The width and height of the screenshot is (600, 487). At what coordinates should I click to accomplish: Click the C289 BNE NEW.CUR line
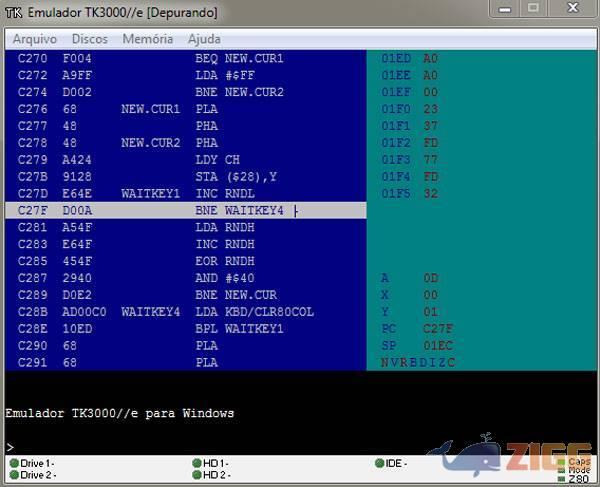pyautogui.click(x=186, y=295)
